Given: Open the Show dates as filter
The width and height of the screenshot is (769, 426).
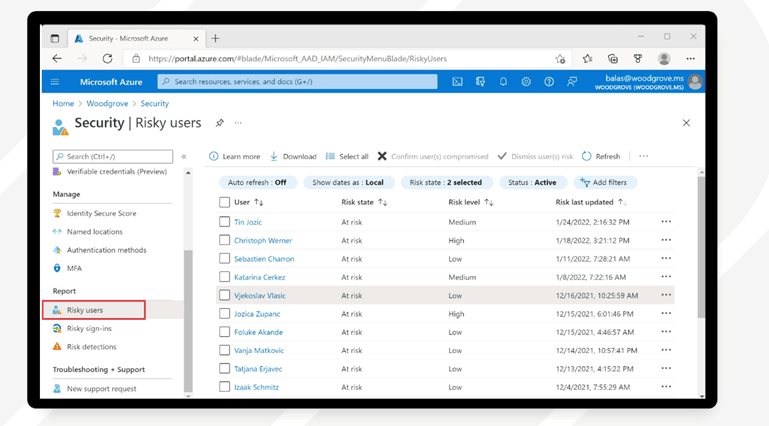Looking at the screenshot, I should [x=348, y=182].
